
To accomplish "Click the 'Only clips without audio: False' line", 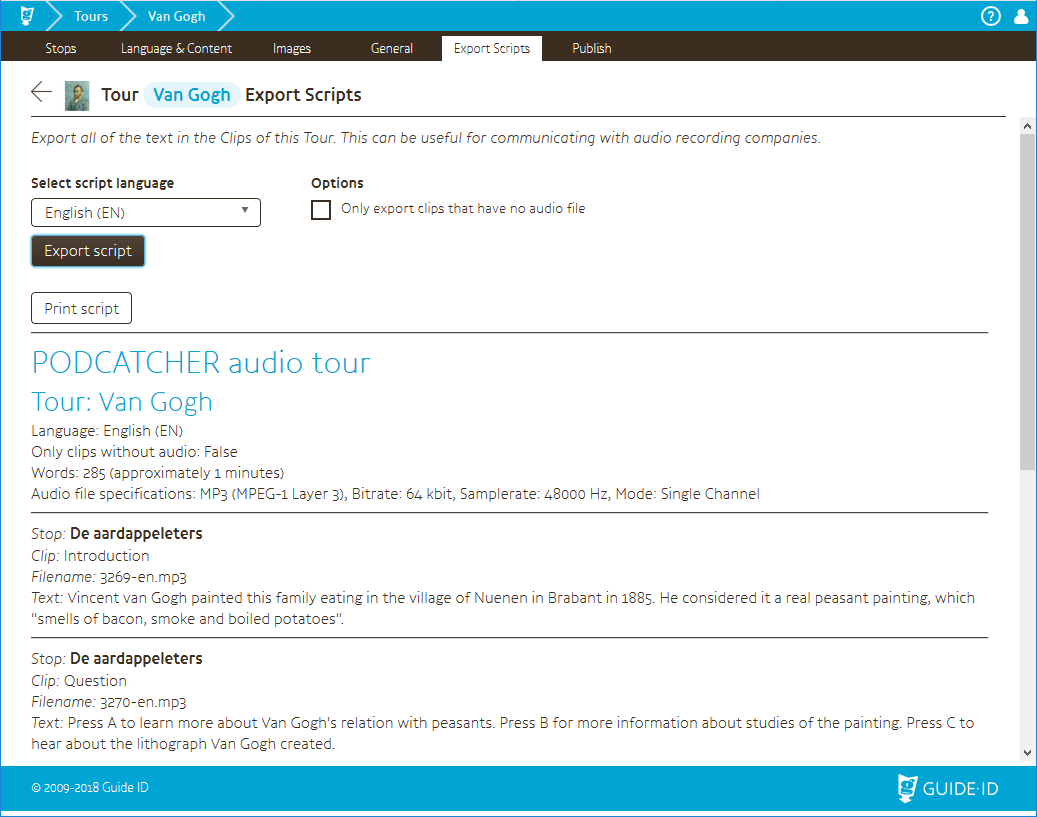I will (x=134, y=452).
